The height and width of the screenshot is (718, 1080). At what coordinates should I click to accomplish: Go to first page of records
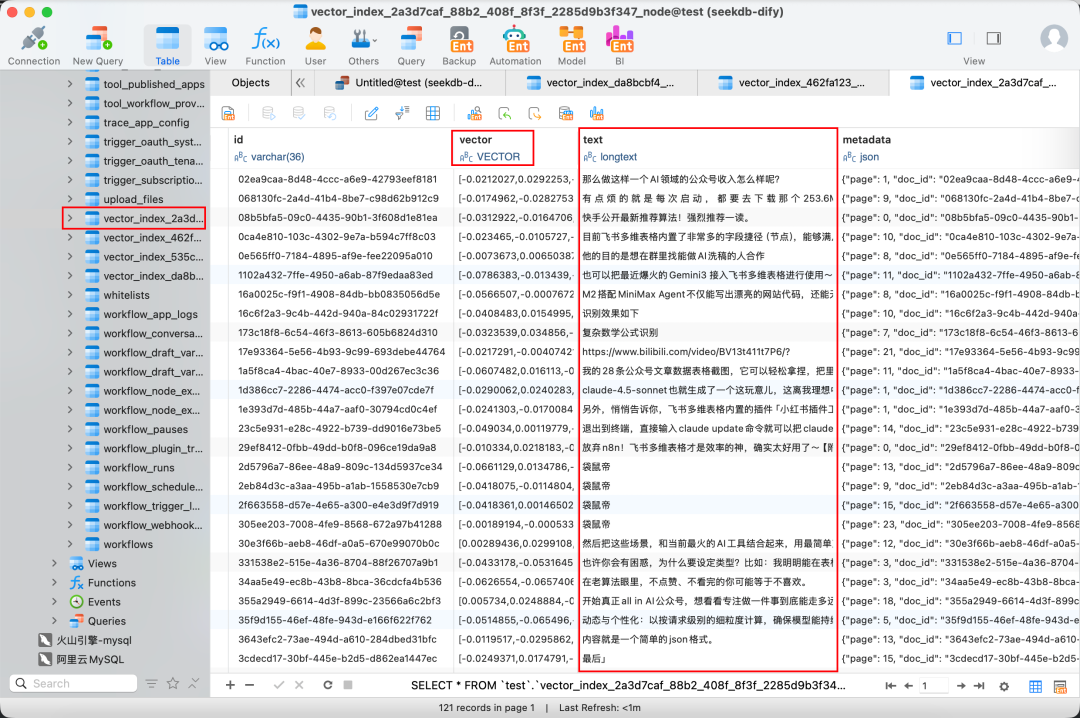(891, 686)
